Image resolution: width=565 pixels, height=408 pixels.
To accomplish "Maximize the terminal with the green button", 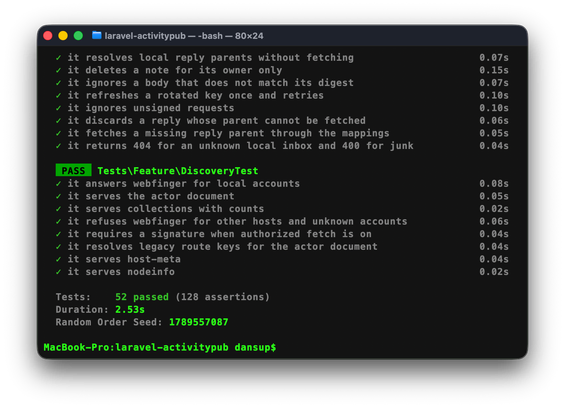I will (78, 36).
